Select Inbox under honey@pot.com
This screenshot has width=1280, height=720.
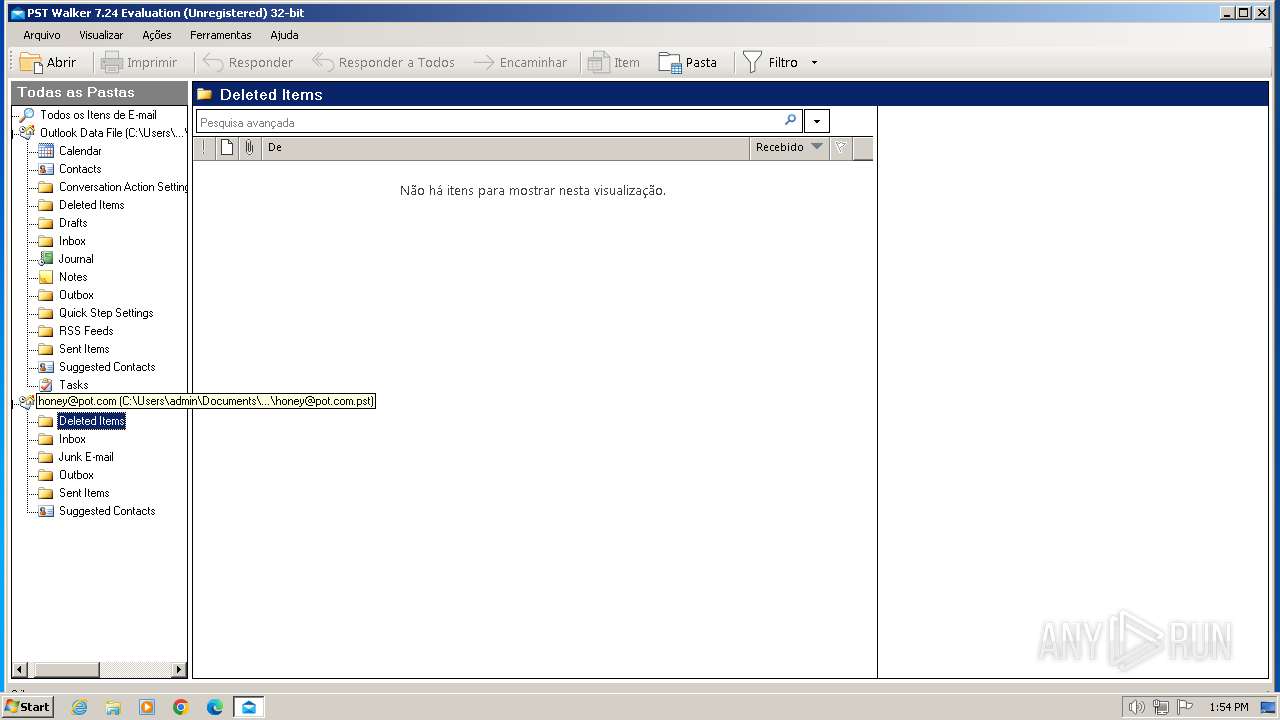72,439
